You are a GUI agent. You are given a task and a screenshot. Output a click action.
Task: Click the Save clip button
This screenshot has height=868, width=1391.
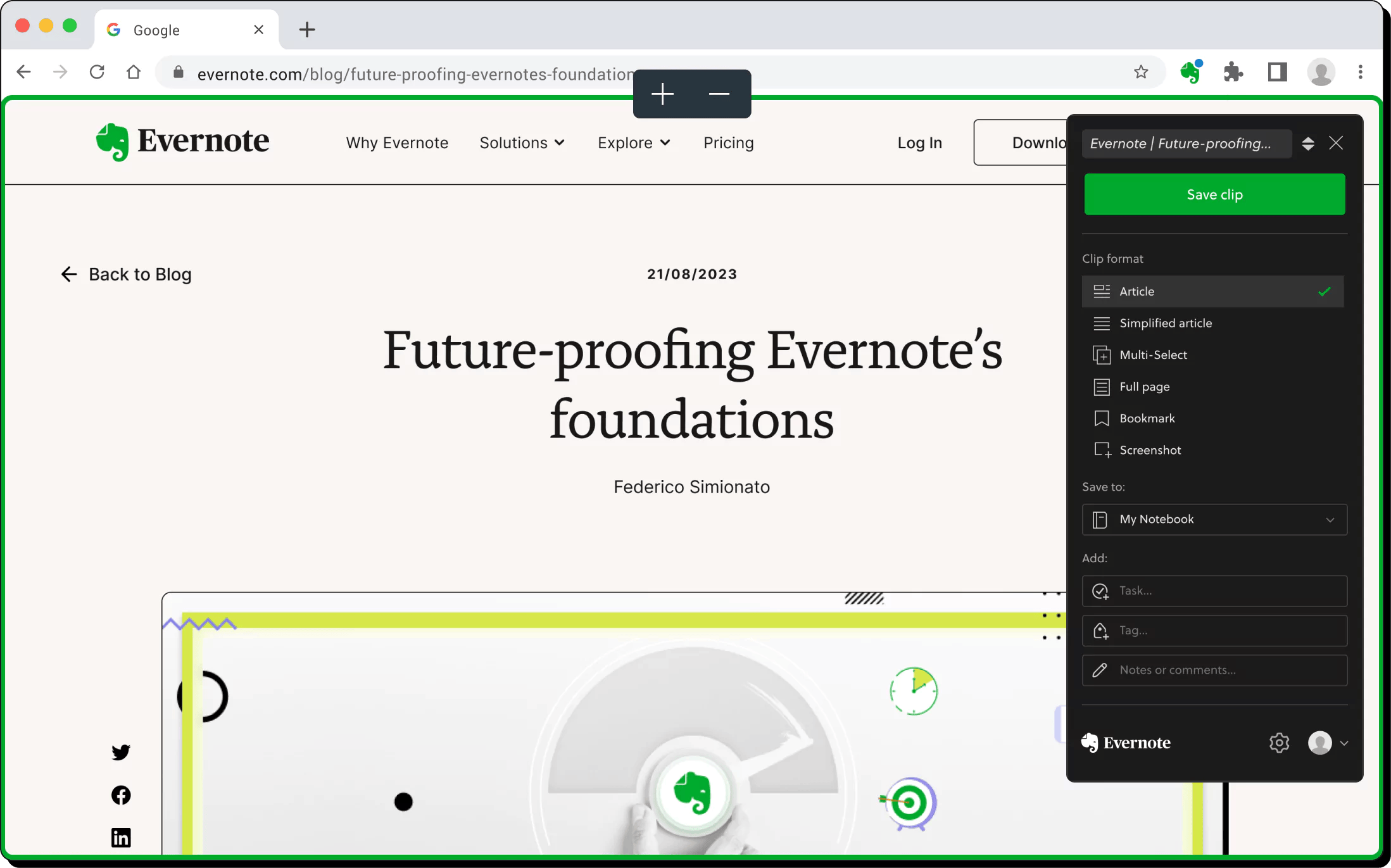tap(1214, 194)
